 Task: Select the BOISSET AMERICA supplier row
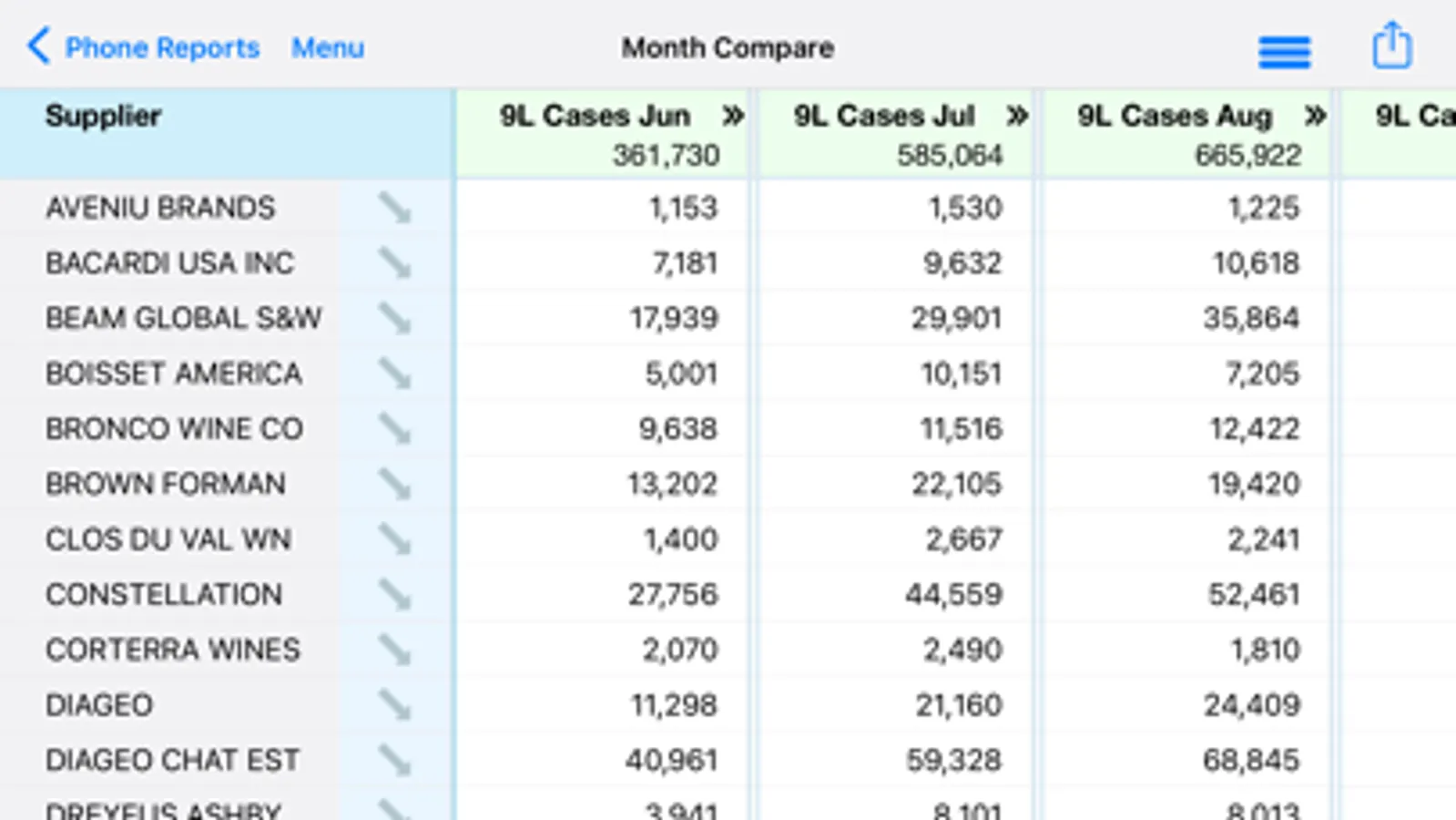(174, 374)
